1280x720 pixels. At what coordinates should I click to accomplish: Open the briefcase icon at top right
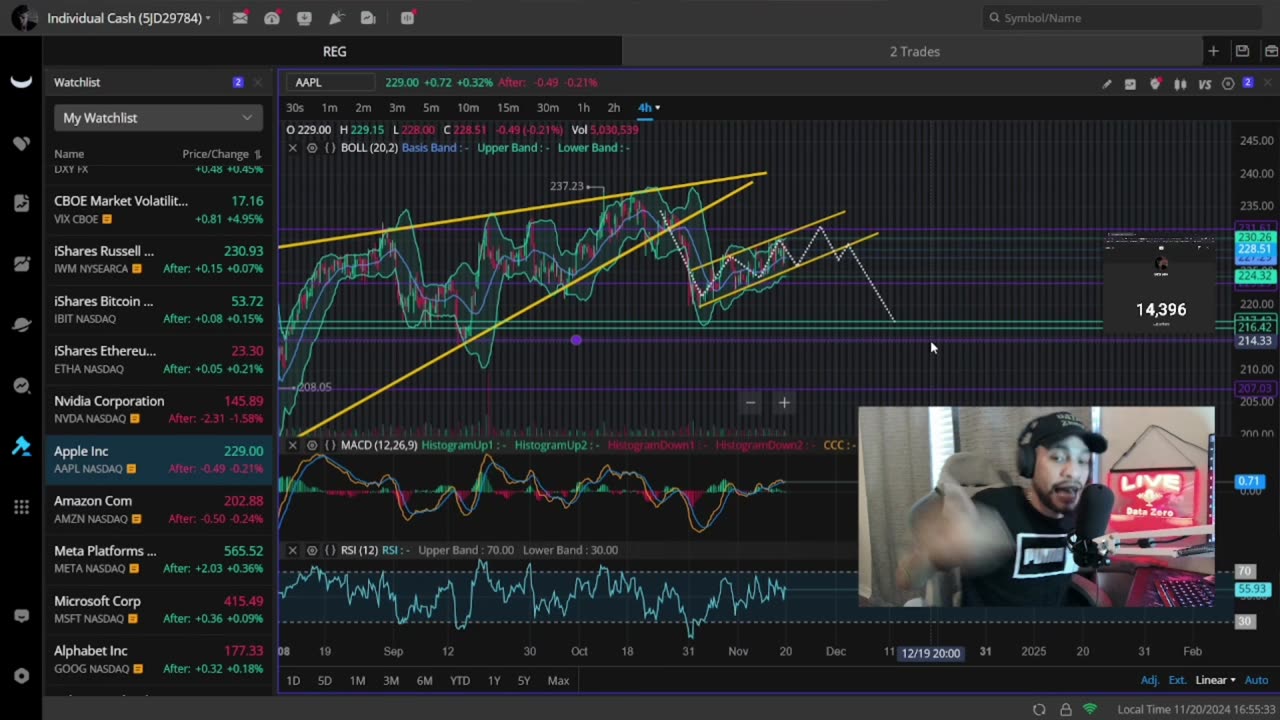point(1270,51)
